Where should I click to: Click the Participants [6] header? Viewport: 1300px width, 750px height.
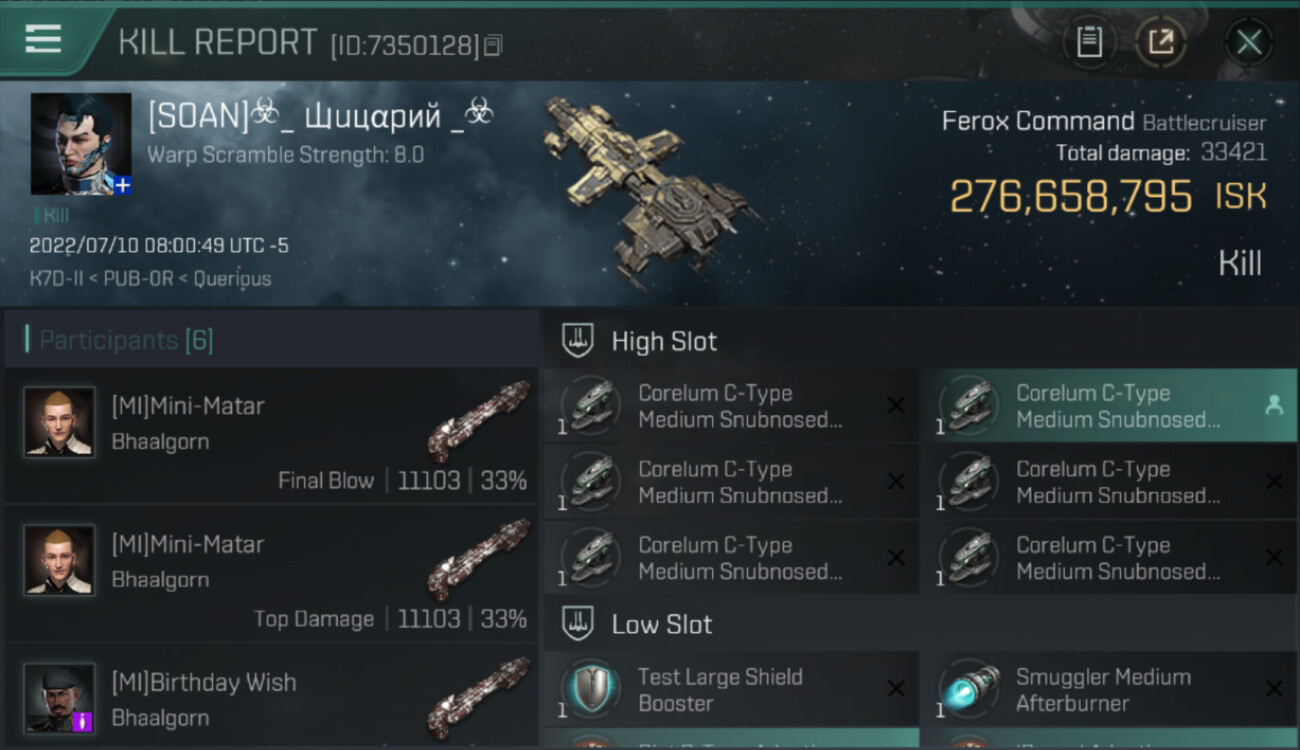126,340
